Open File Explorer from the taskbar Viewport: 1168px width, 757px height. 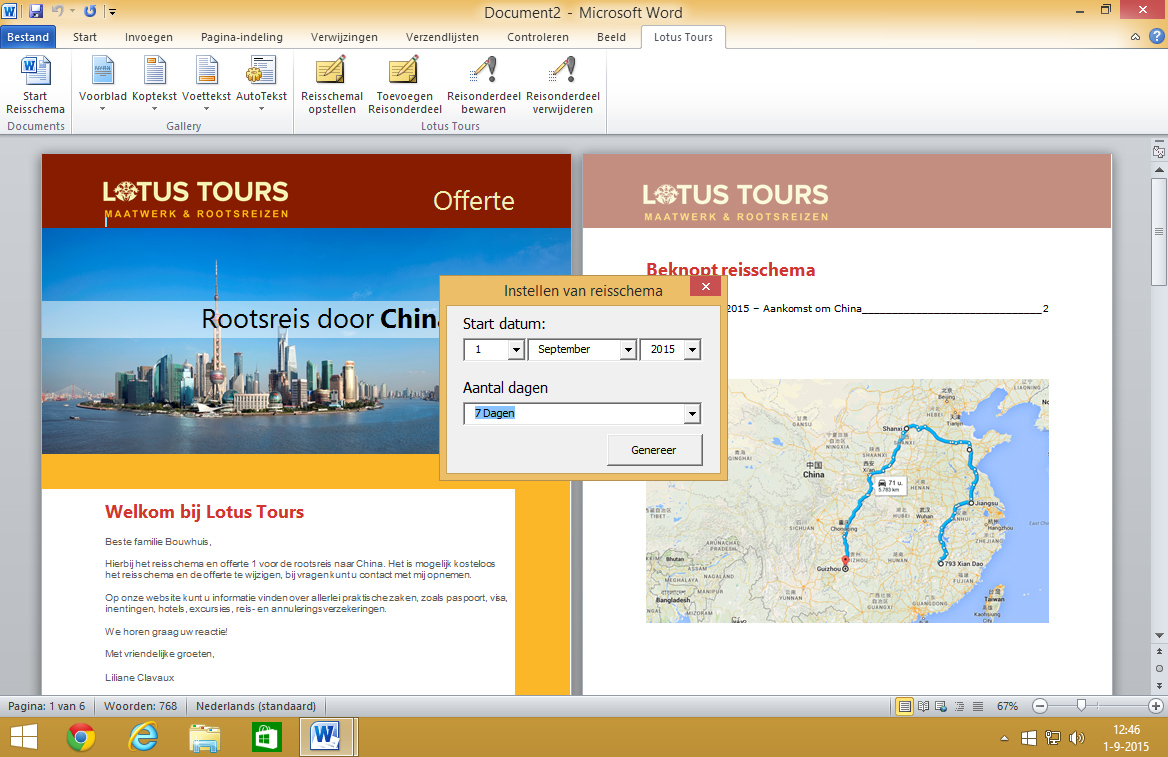tap(205, 738)
